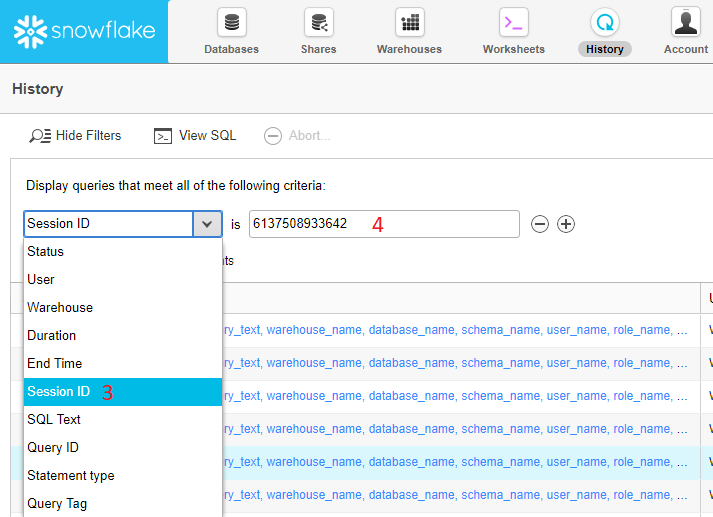Go to the Warehouses icon
Screen dimensions: 713x517
[409, 22]
